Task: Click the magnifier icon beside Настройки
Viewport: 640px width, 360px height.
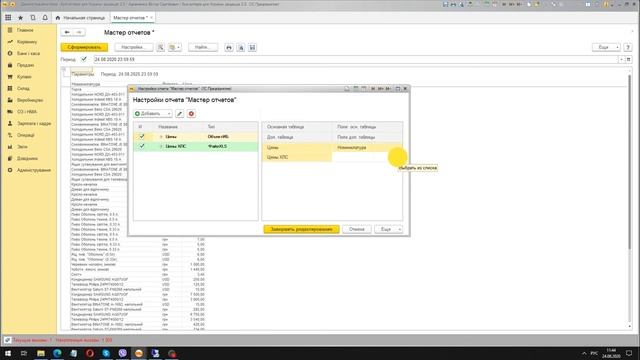Action: click(160, 47)
